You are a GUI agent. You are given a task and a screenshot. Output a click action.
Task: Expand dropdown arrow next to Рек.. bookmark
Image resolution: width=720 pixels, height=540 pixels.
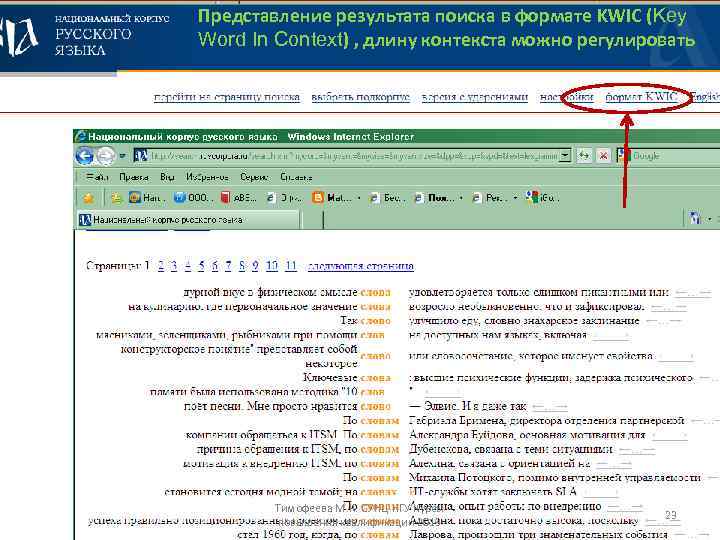515,198
